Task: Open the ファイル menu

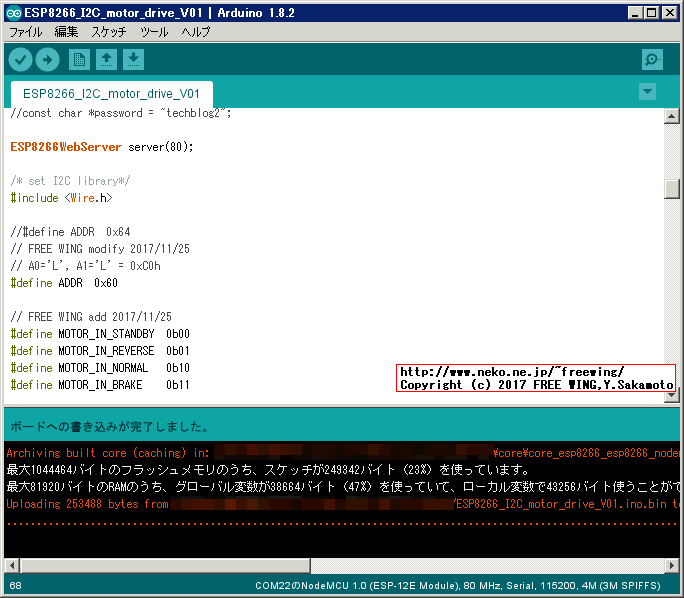Action: [x=26, y=32]
